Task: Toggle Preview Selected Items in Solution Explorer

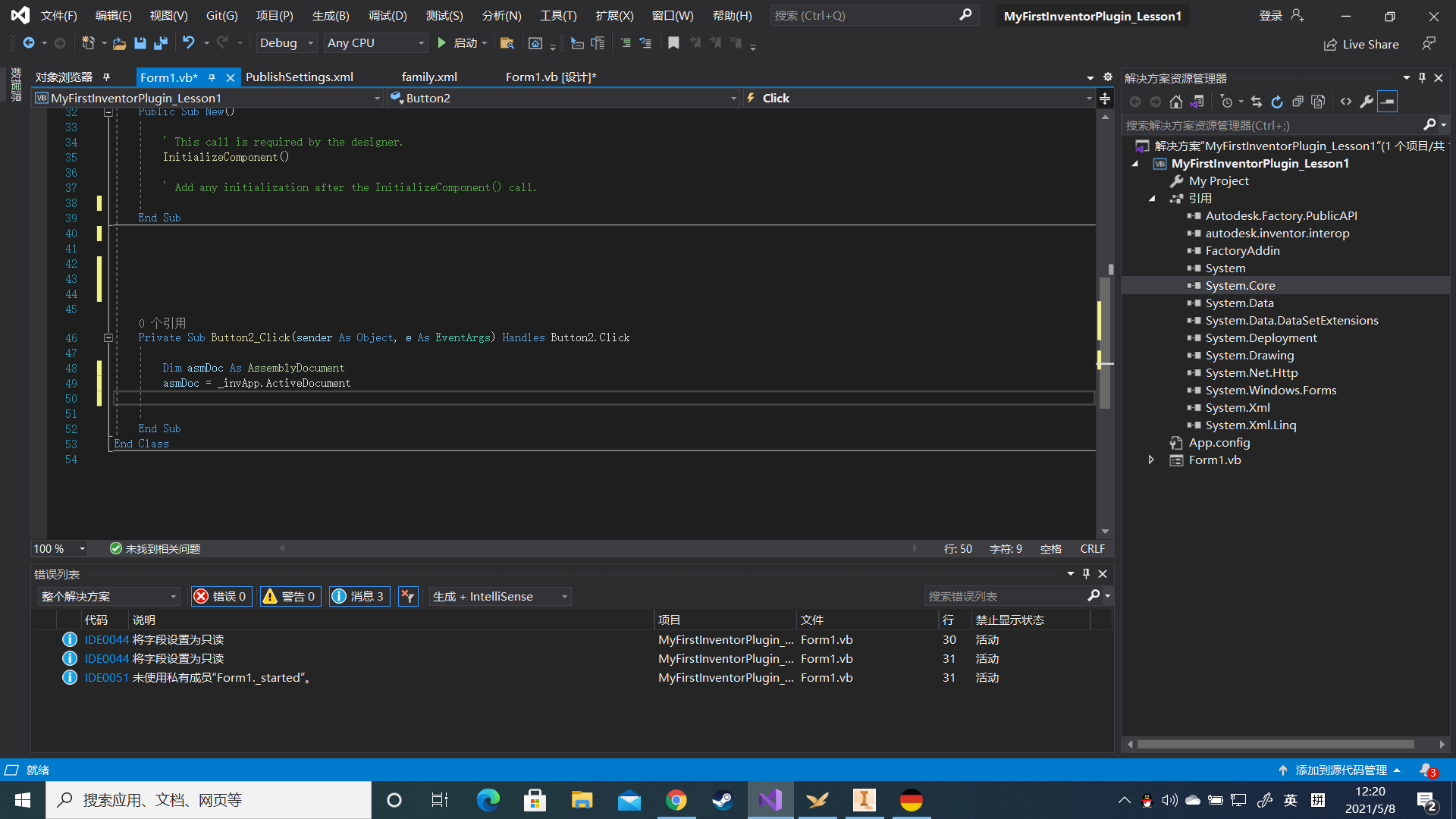Action: pyautogui.click(x=1387, y=102)
